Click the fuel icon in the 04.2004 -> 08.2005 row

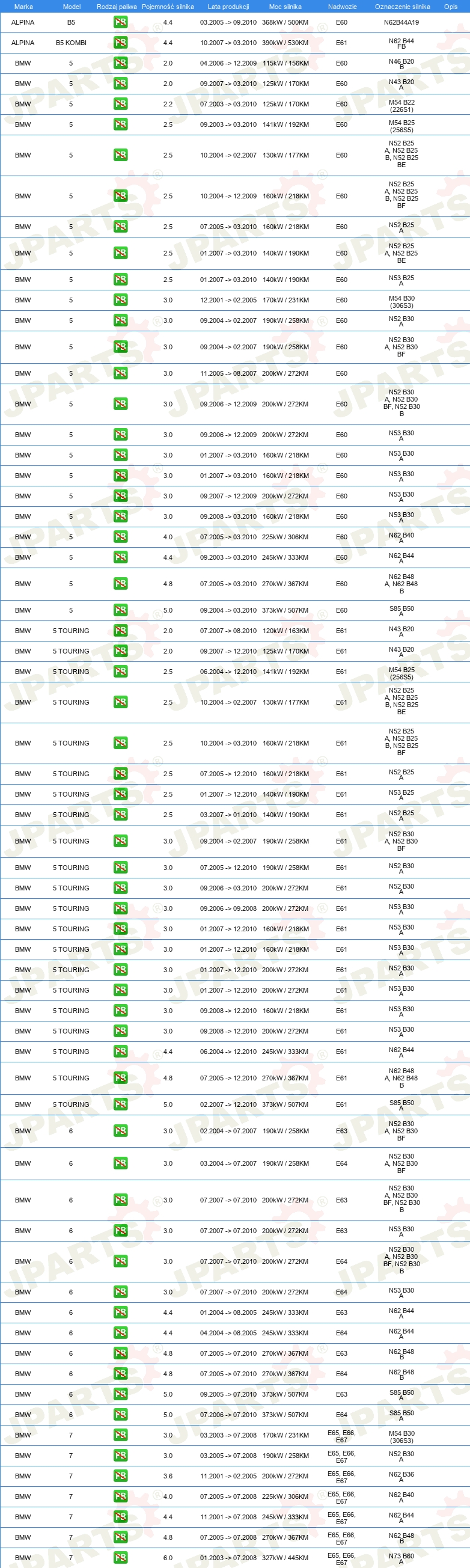tap(121, 1333)
